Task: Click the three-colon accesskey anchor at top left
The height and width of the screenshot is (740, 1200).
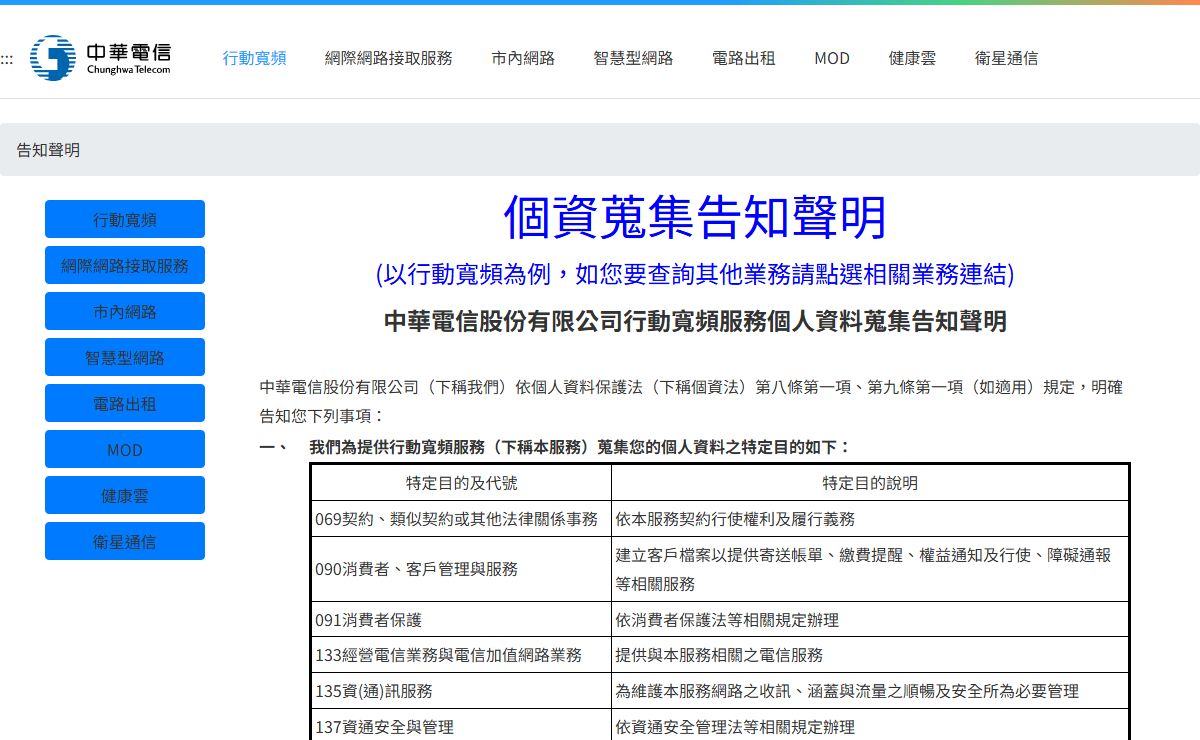Action: pos(7,59)
